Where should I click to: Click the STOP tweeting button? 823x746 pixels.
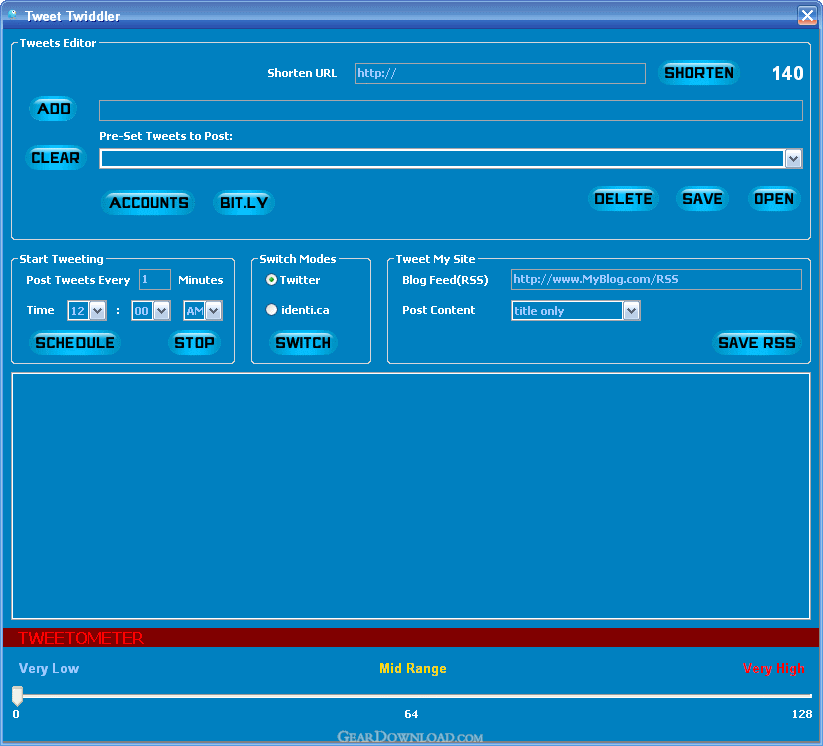coord(194,343)
